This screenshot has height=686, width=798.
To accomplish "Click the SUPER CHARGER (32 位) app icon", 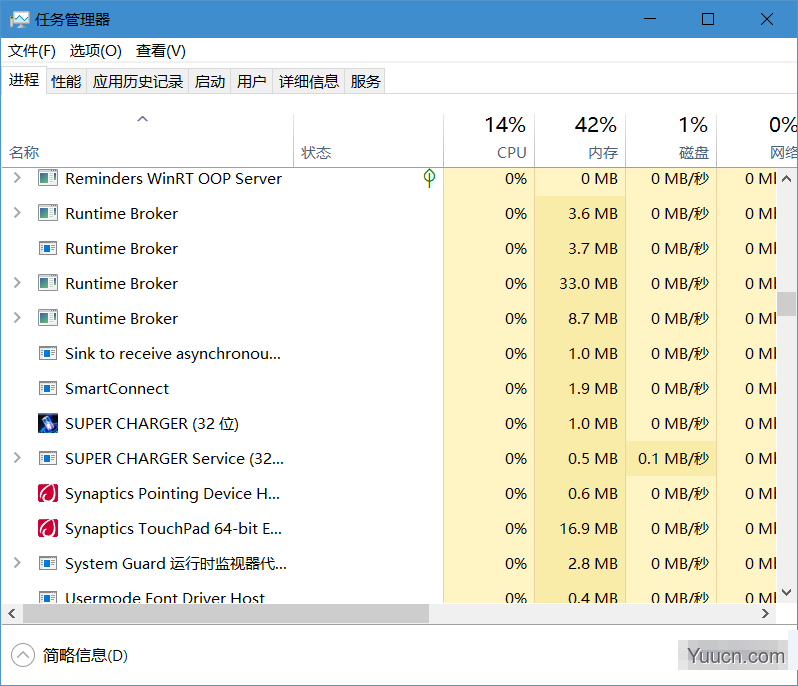I will 48,423.
